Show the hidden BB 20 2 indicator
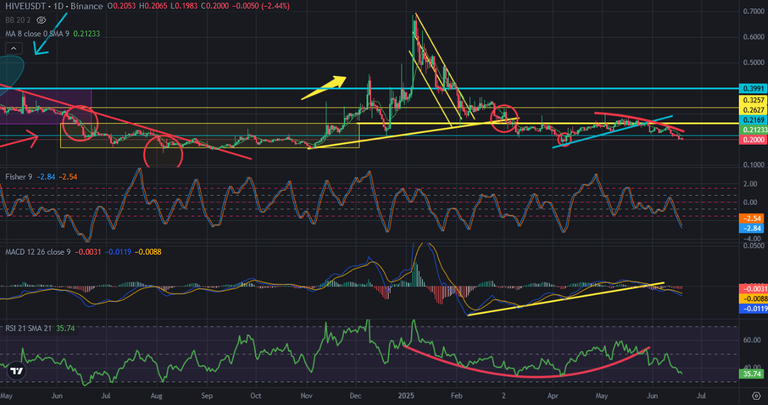The height and width of the screenshot is (405, 768). pyautogui.click(x=42, y=20)
